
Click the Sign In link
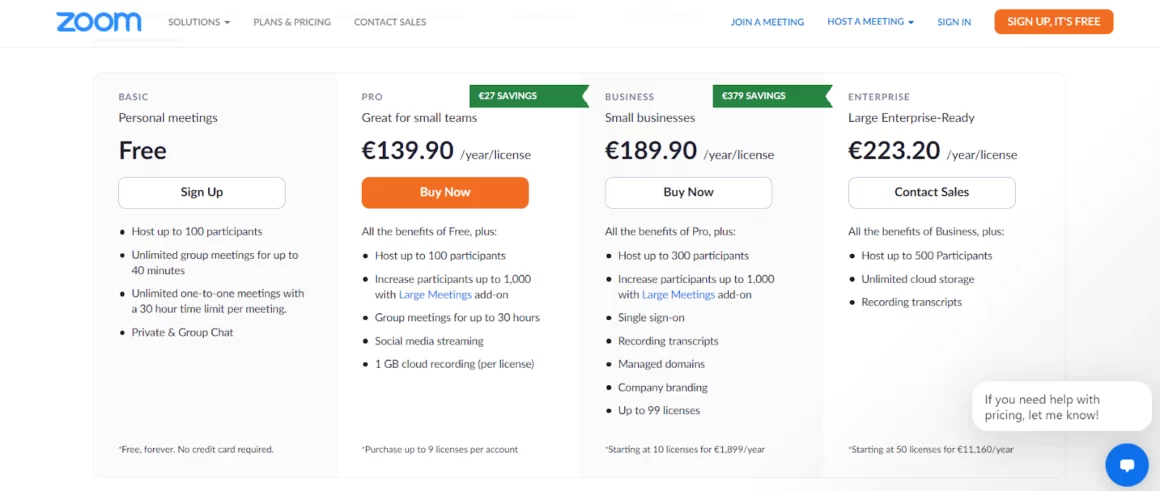pyautogui.click(x=954, y=22)
